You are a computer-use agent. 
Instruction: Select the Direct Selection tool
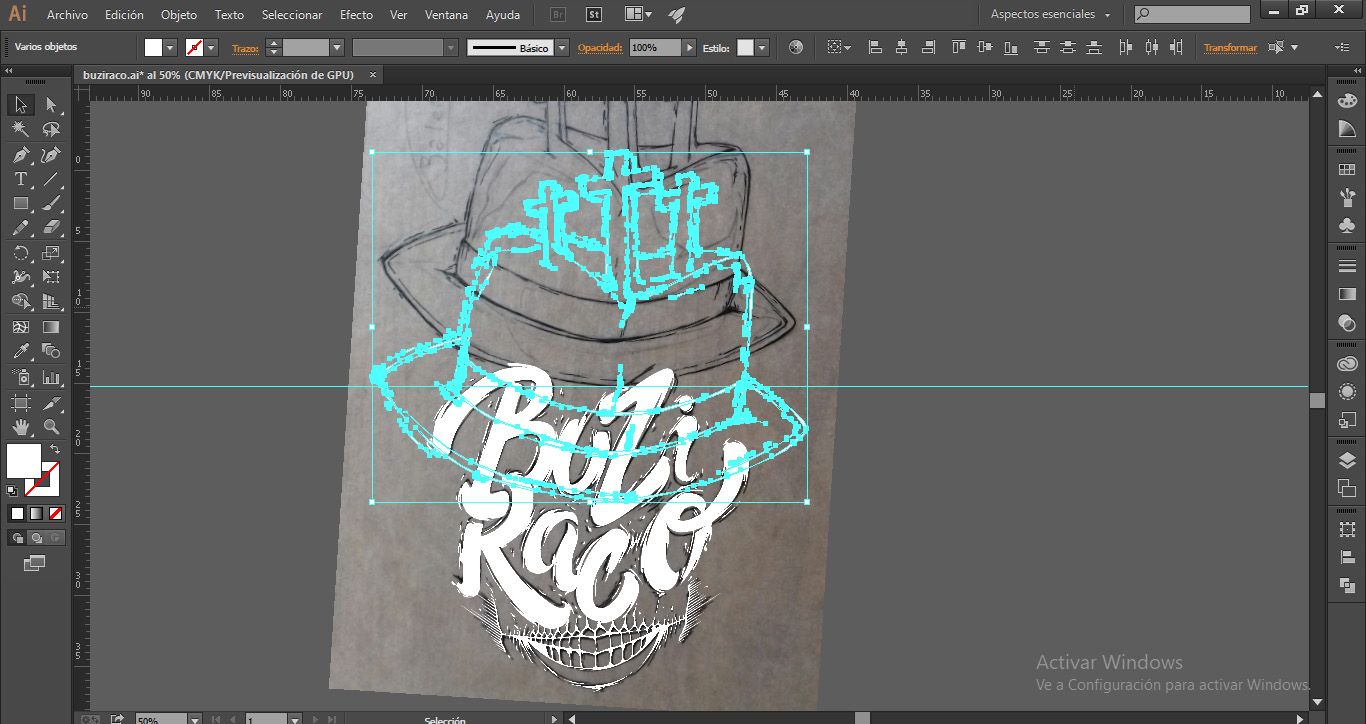51,105
